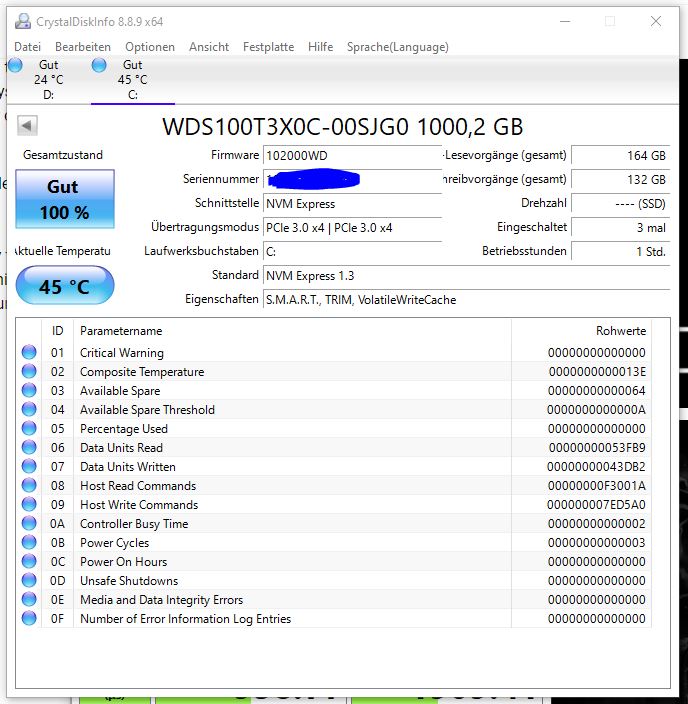The image size is (688, 704).
Task: Click the Rohwerte column header
Action: tap(581, 331)
